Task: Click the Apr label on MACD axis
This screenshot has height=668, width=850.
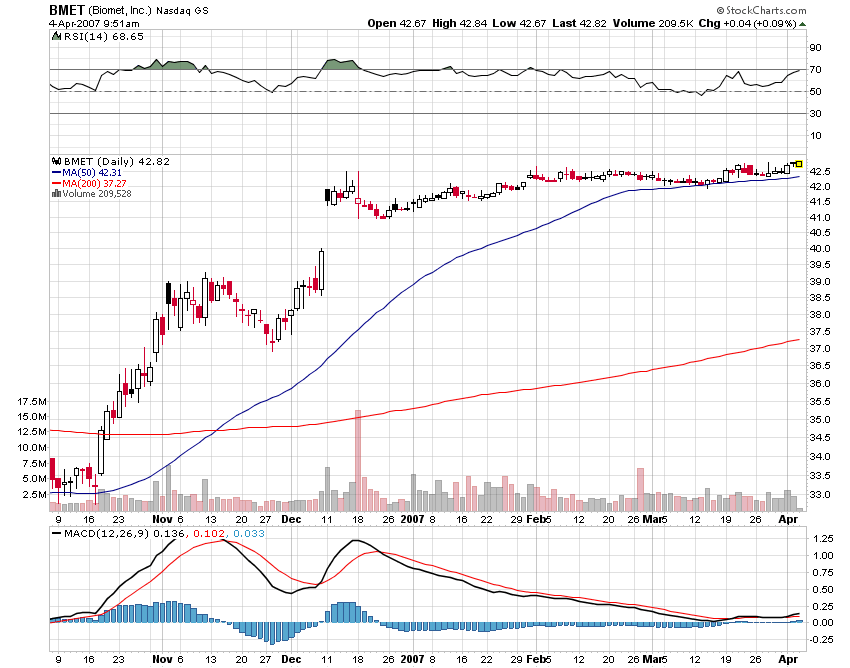Action: pos(788,659)
